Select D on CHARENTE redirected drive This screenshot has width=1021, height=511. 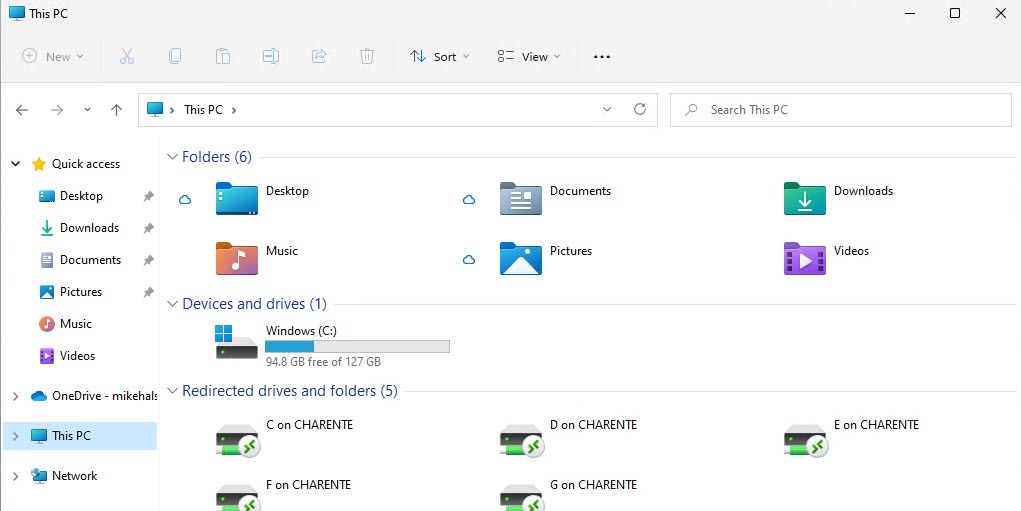pyautogui.click(x=568, y=438)
